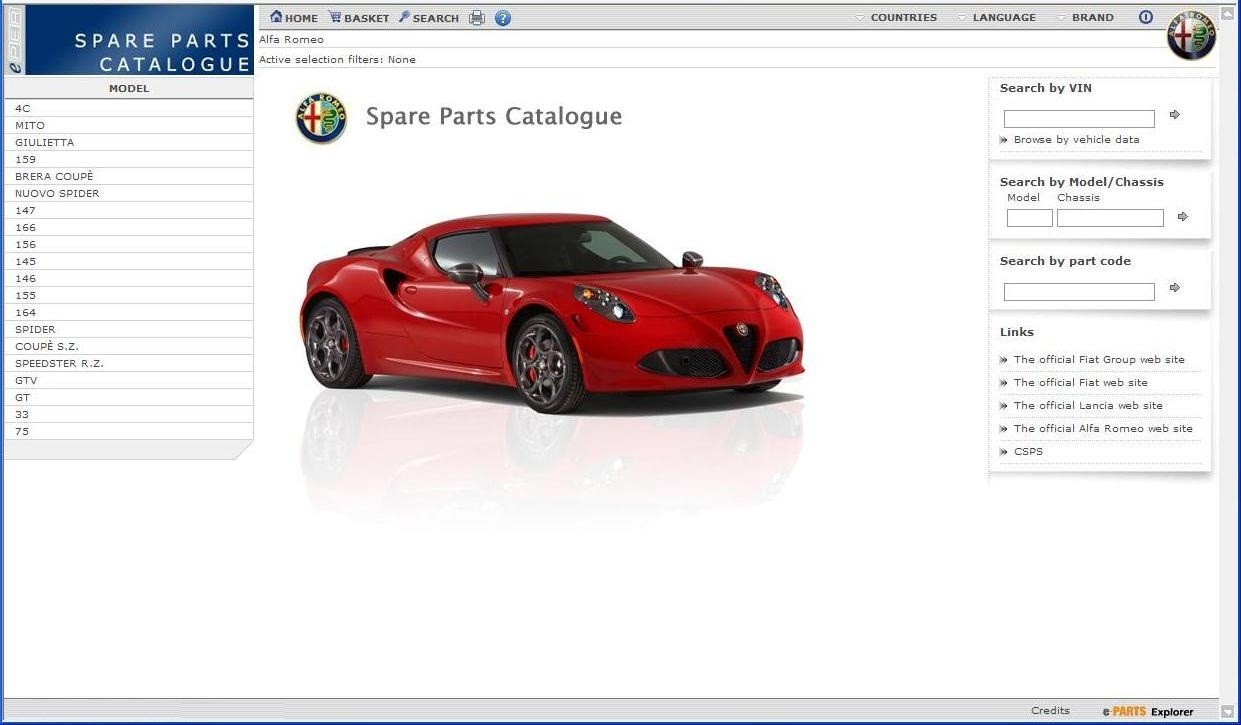Select model 156
The height and width of the screenshot is (725, 1241).
pos(128,244)
